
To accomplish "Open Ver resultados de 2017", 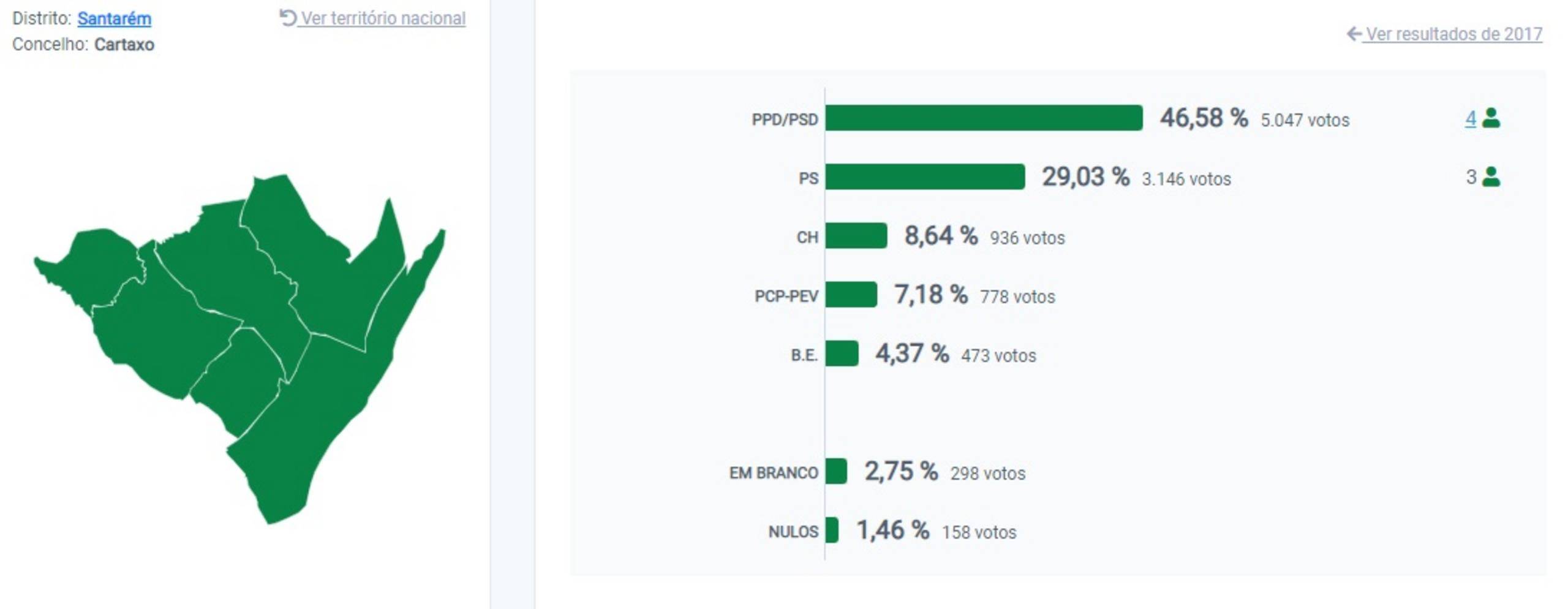I will pyautogui.click(x=1453, y=34).
